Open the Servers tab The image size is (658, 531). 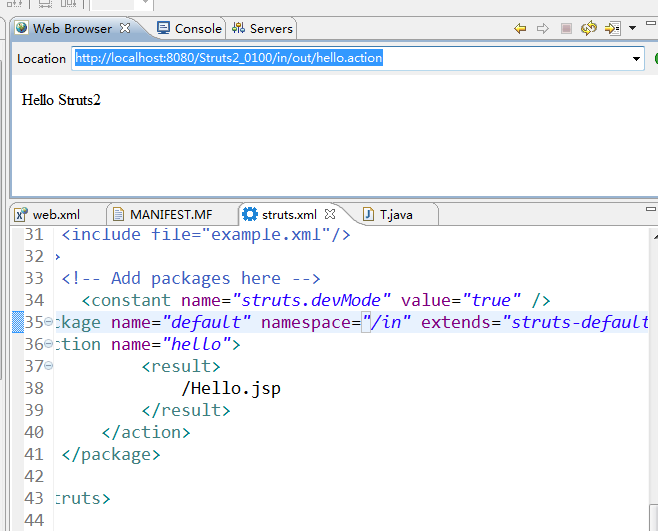pyautogui.click(x=262, y=29)
